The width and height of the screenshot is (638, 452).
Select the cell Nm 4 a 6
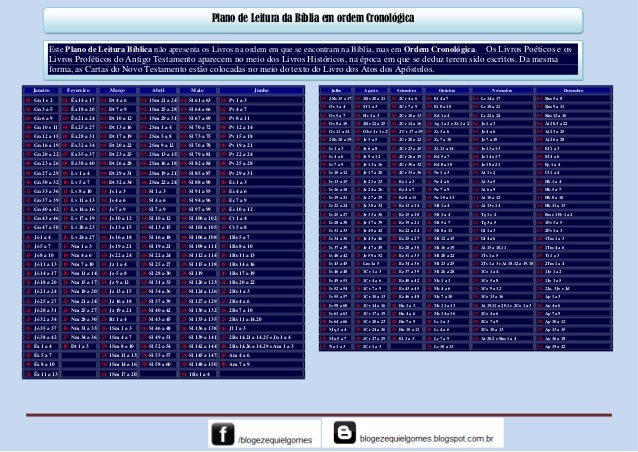pyautogui.click(x=79, y=255)
